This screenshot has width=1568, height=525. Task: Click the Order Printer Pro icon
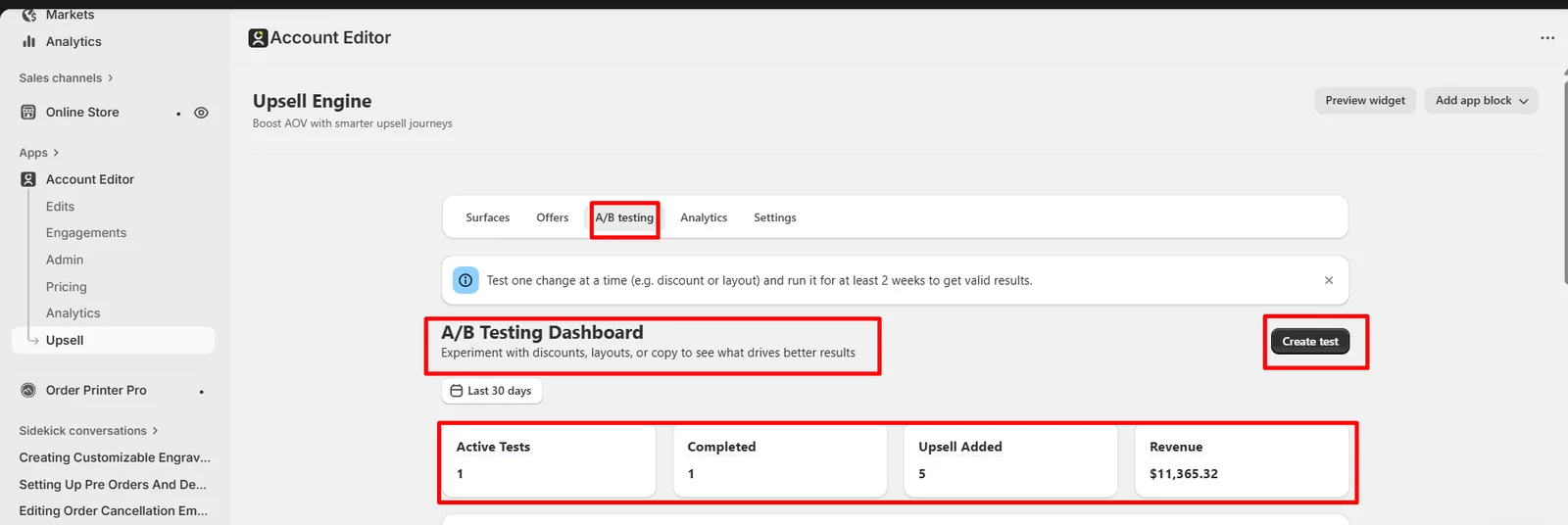(x=28, y=390)
